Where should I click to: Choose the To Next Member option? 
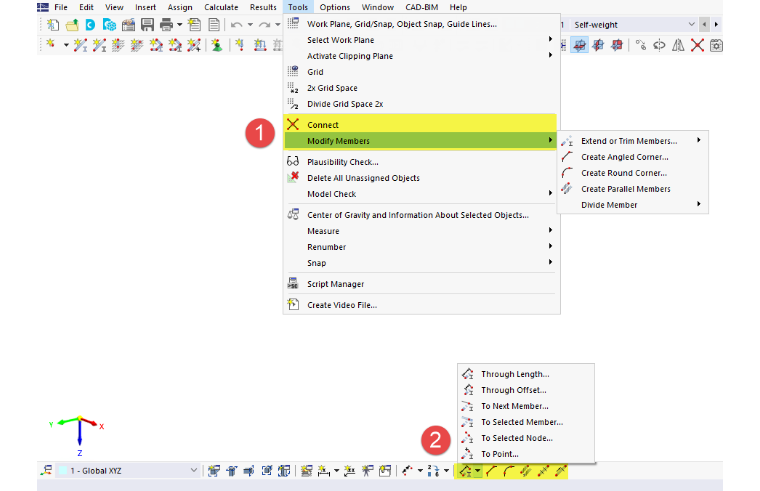click(525, 406)
